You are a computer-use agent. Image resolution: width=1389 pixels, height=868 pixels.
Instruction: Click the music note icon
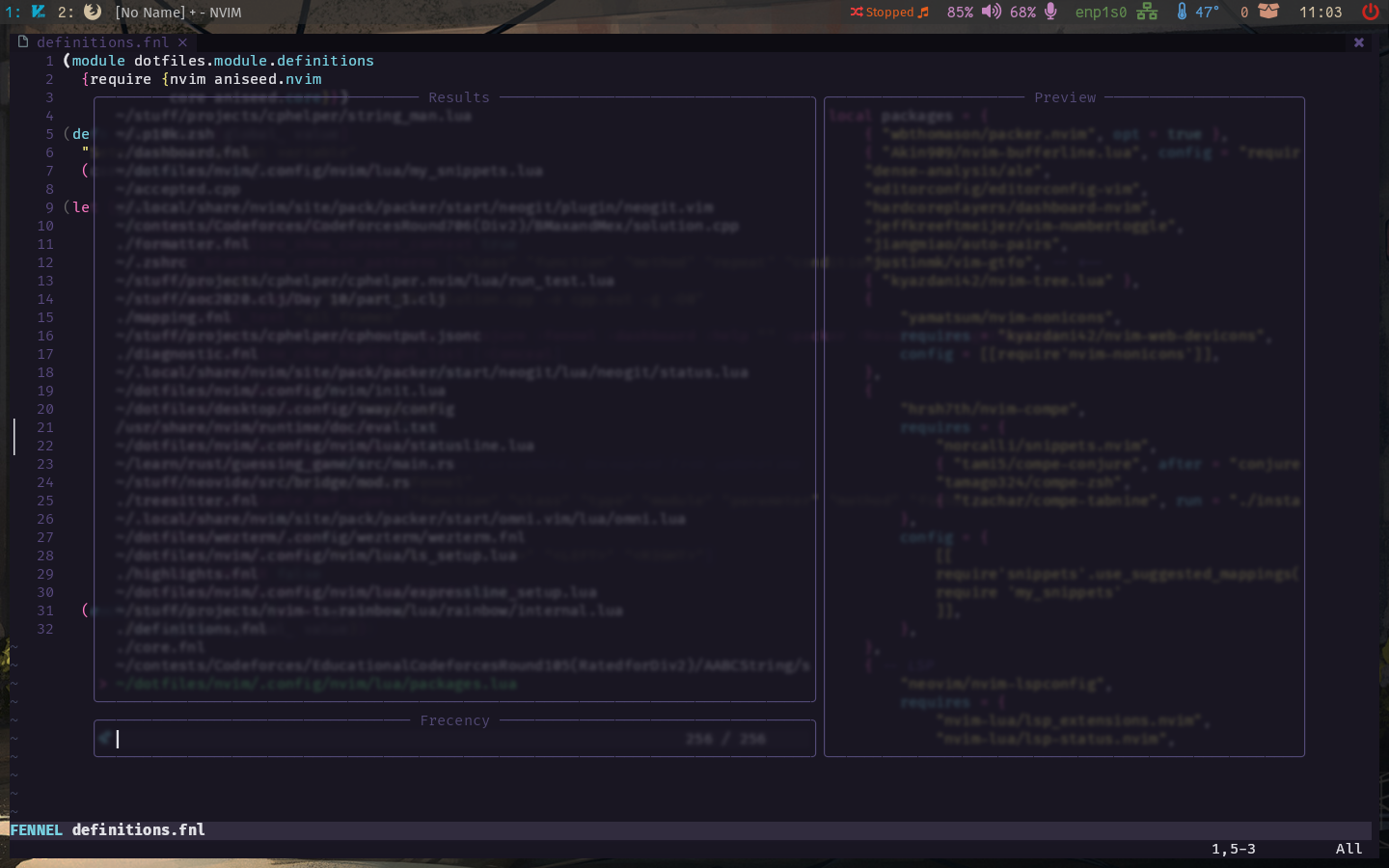pos(923,12)
